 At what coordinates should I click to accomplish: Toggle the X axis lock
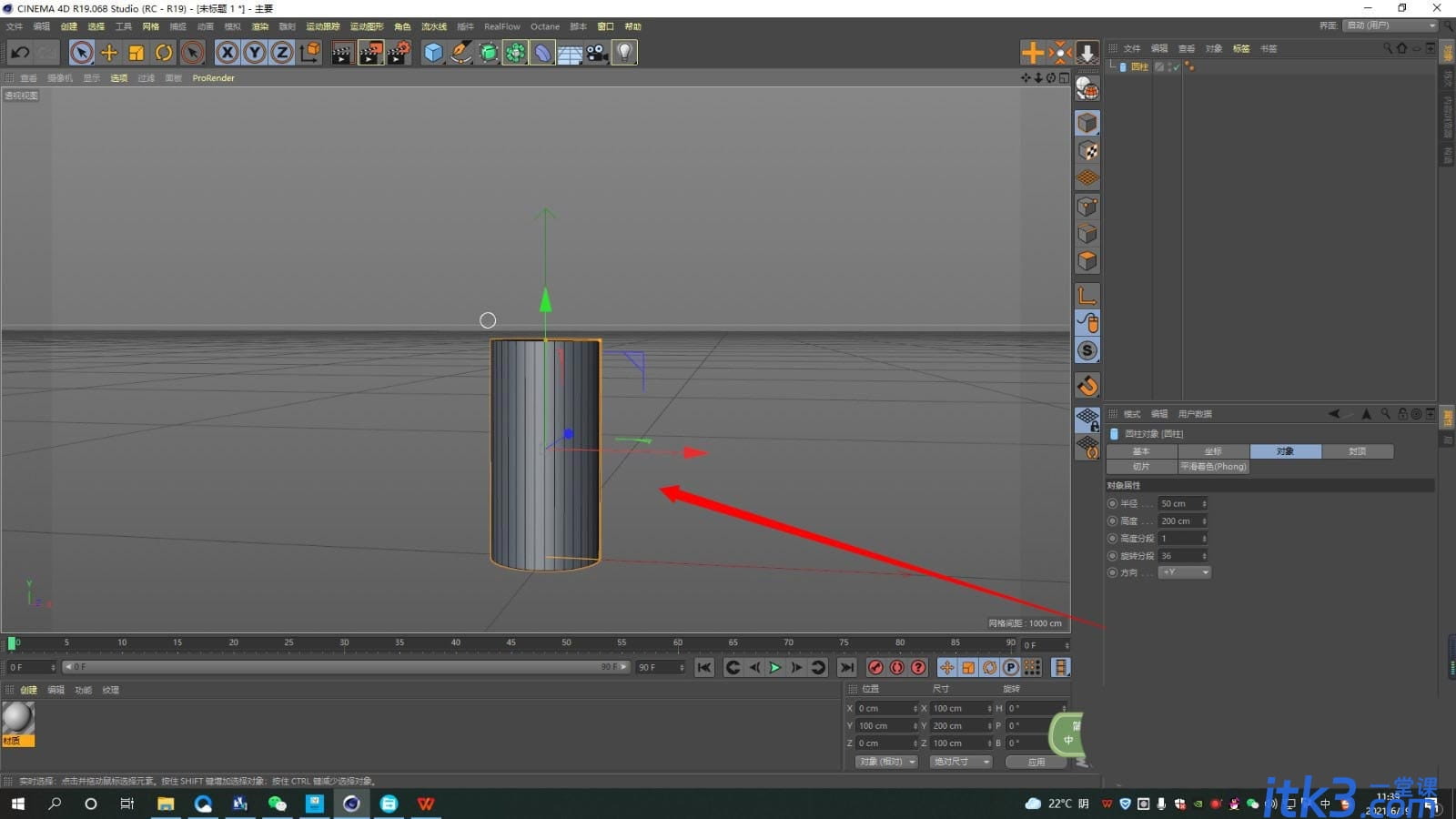[x=227, y=53]
